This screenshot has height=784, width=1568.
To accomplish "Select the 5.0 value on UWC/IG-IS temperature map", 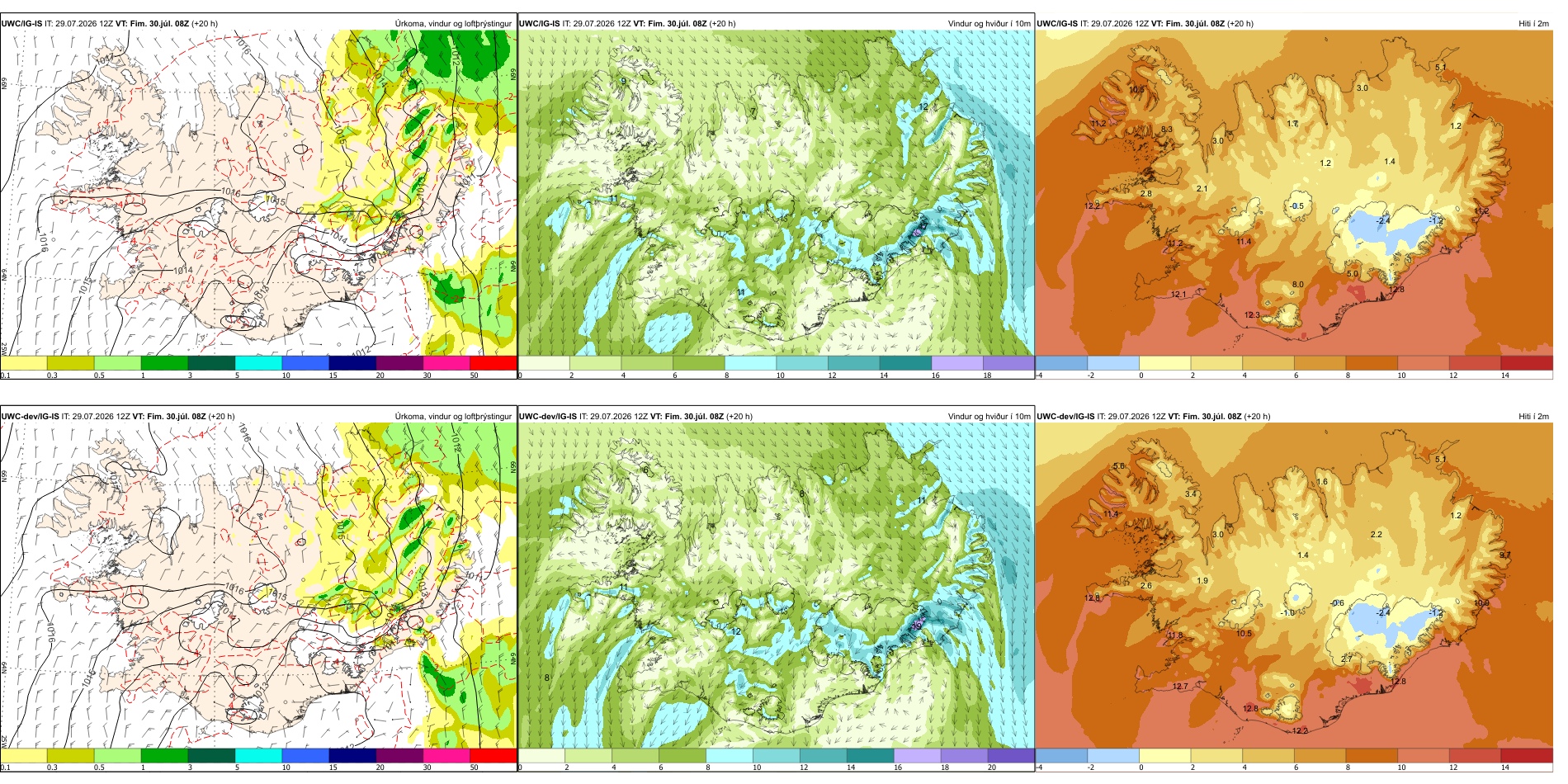I will [1352, 274].
